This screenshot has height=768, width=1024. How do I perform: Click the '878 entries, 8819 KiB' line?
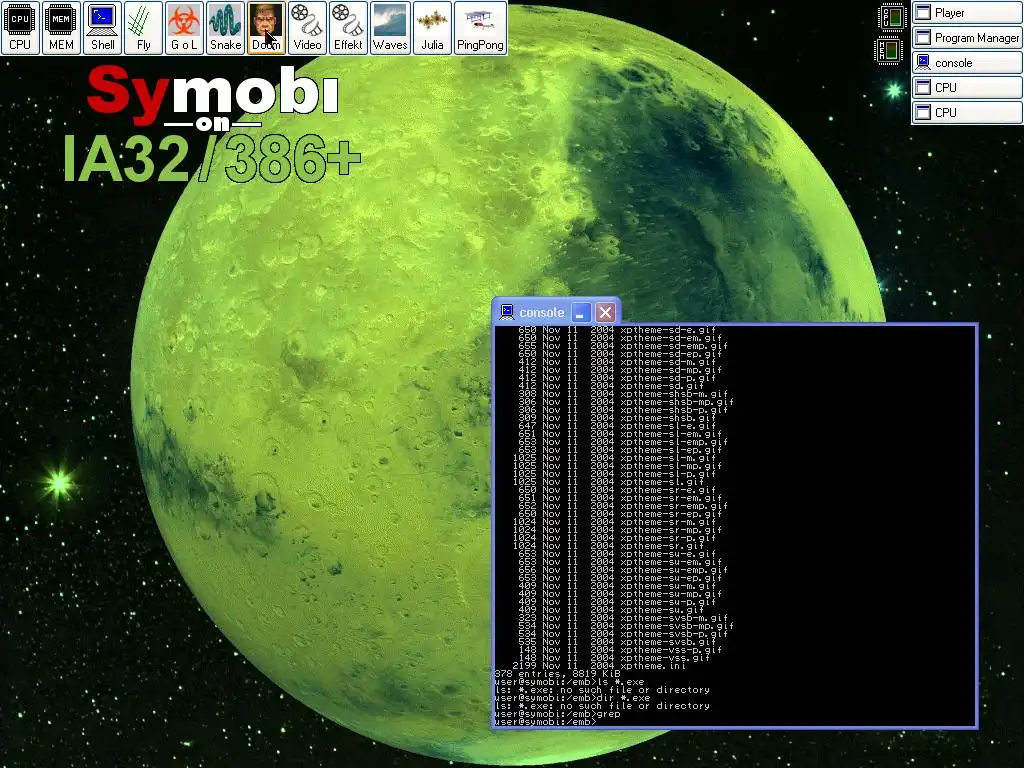(558, 673)
